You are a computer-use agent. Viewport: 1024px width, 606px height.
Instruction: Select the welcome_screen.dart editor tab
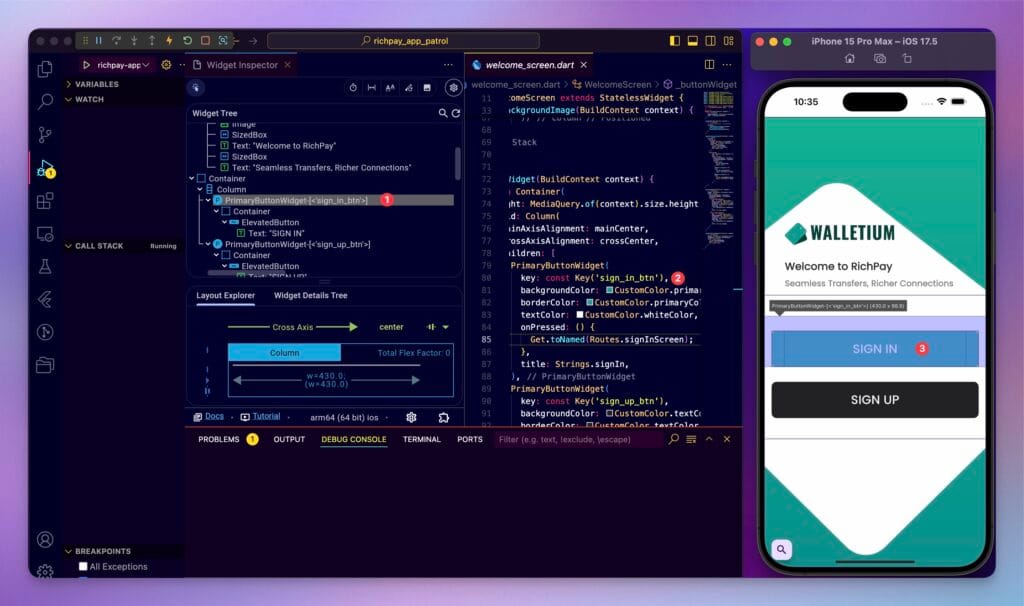[529, 65]
